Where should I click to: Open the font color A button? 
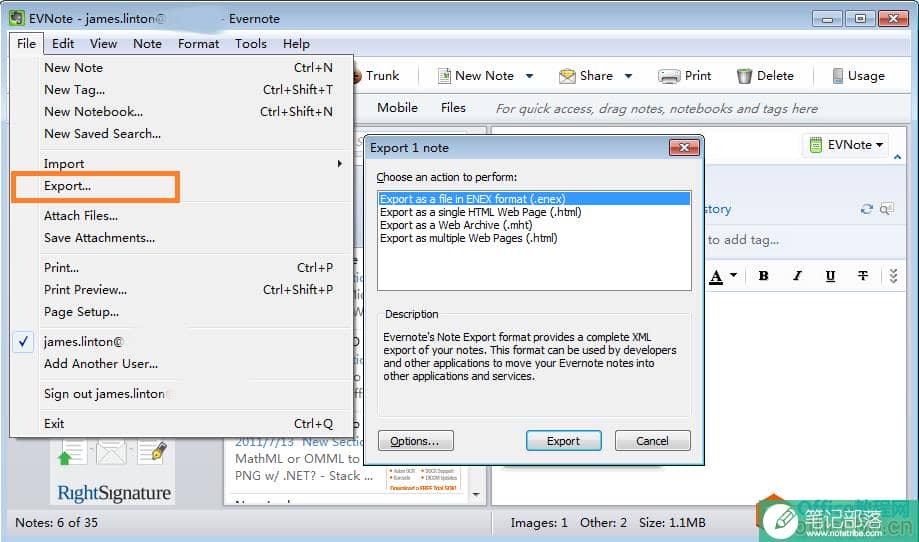click(x=716, y=276)
